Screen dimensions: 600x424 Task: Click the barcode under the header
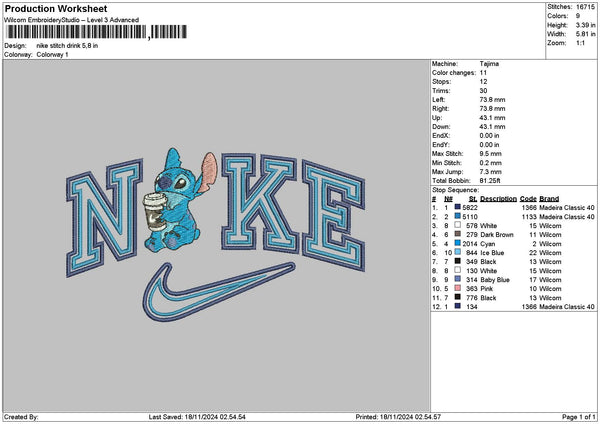[x=97, y=32]
